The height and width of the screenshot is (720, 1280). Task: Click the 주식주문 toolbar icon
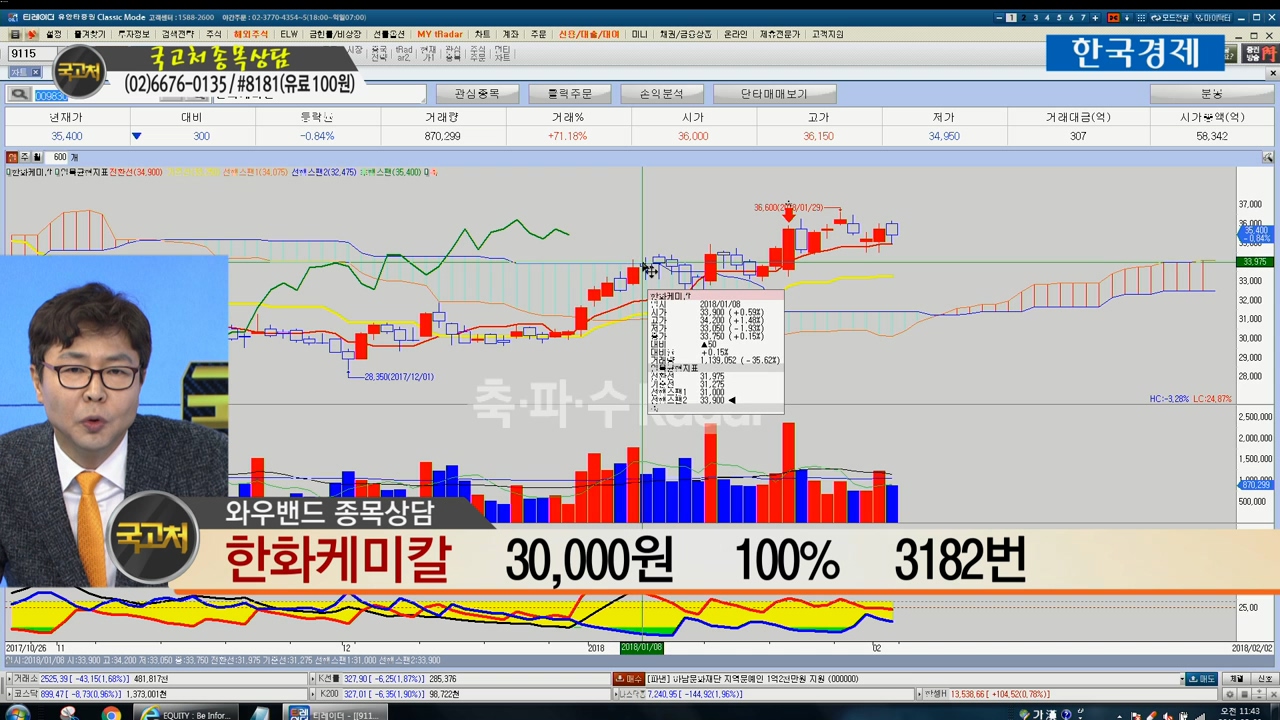pyautogui.click(x=478, y=53)
